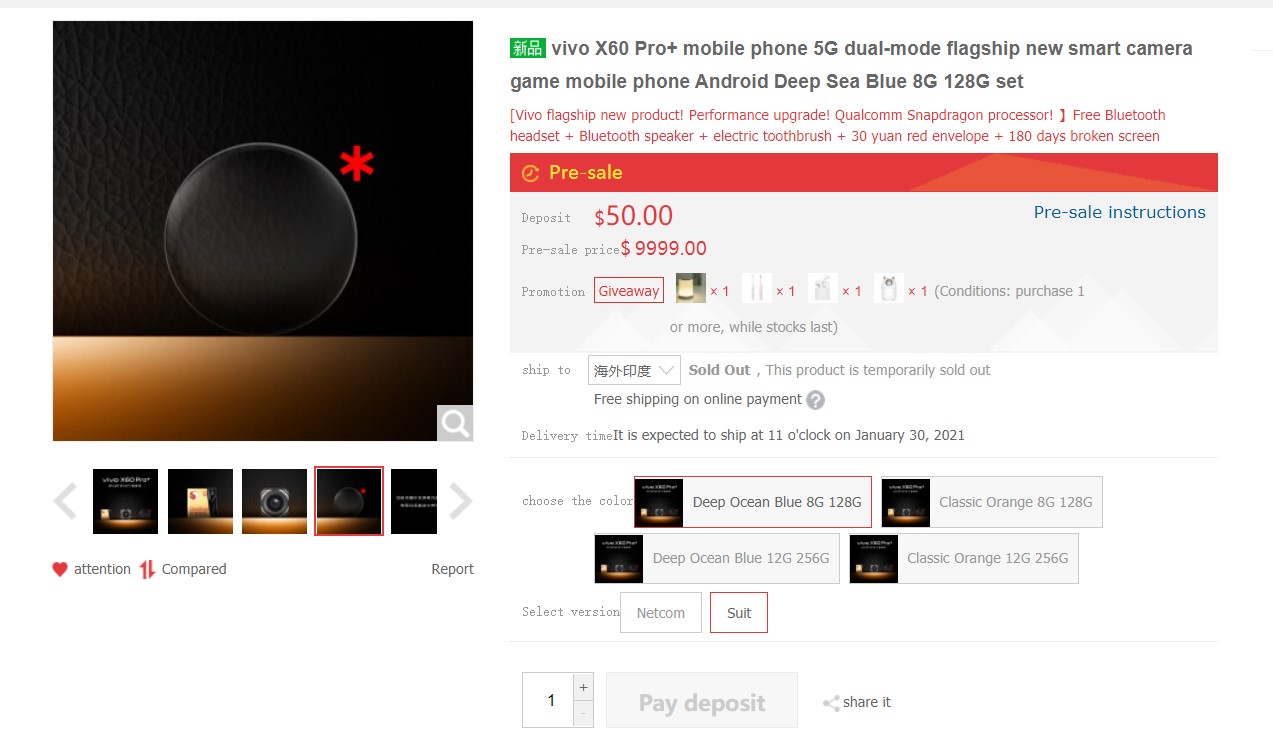Increase quantity with the plus stepper
This screenshot has width=1273, height=741.
click(x=583, y=687)
